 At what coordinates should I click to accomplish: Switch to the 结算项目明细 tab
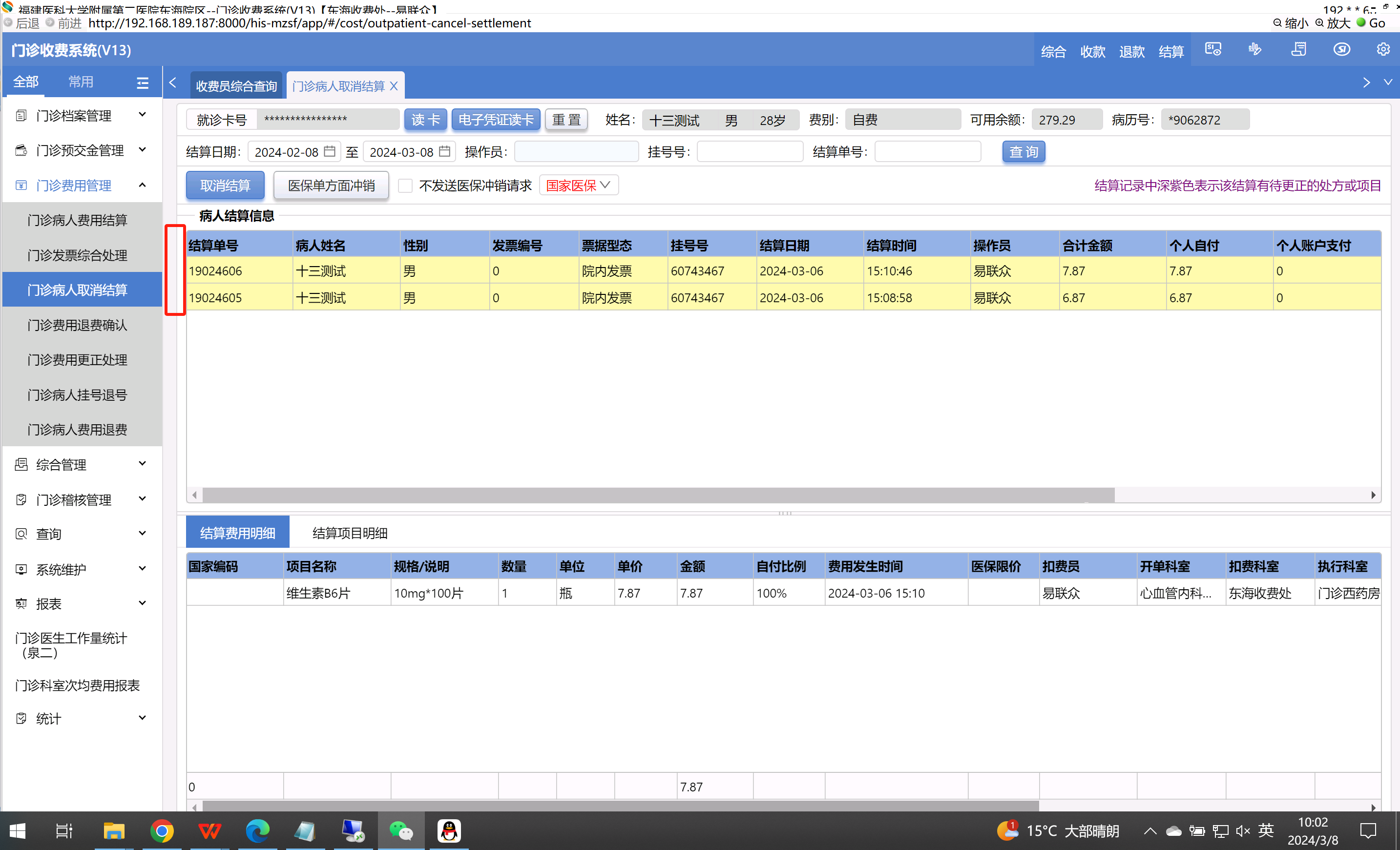[x=350, y=533]
